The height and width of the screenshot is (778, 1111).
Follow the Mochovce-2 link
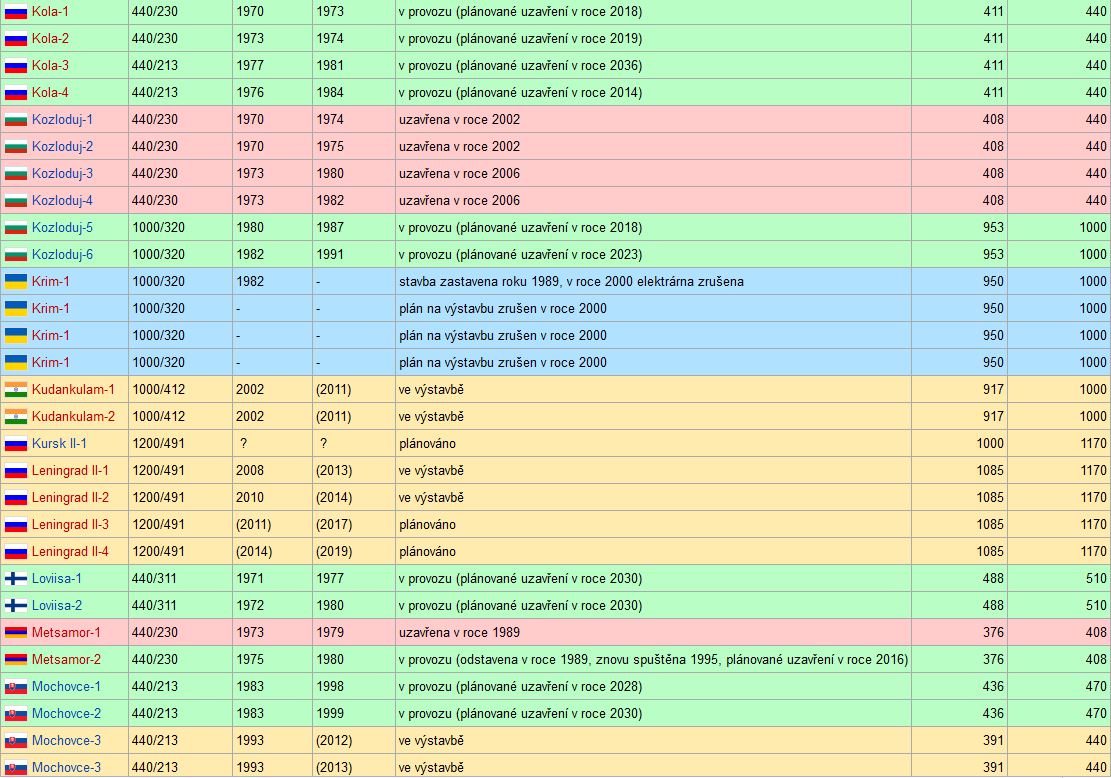66,714
